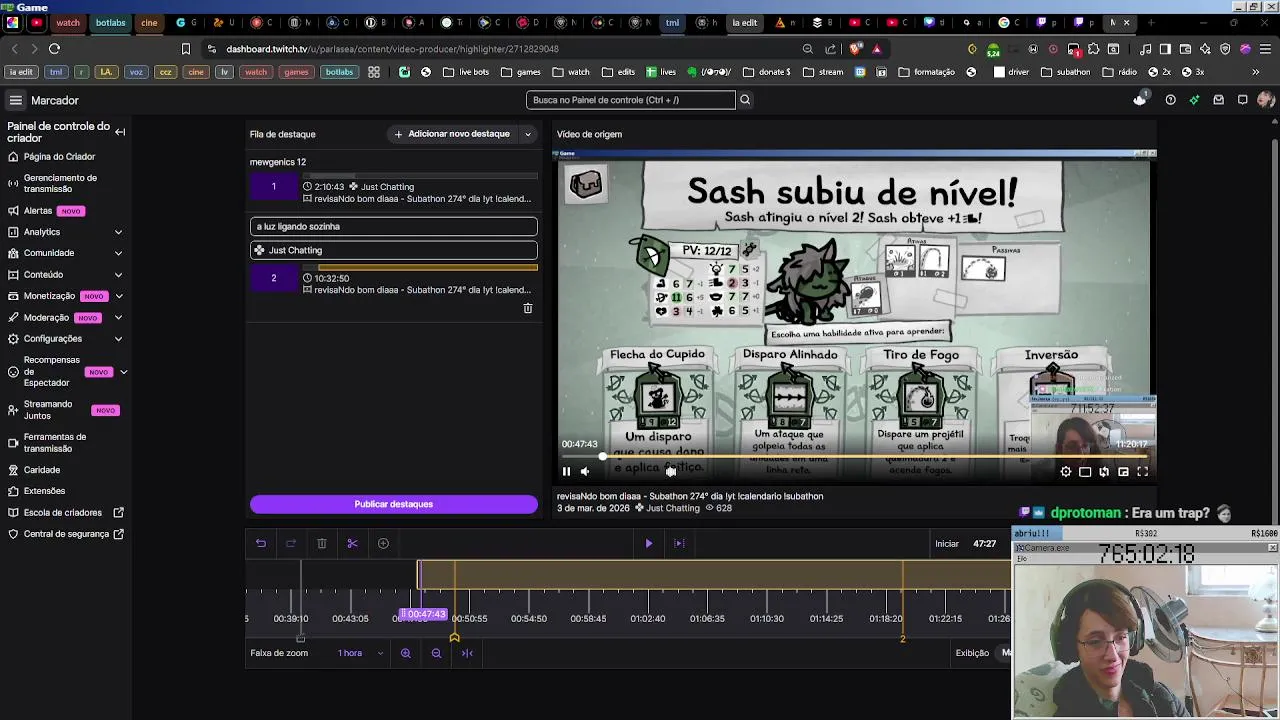Select the scissors split tool

[352, 543]
